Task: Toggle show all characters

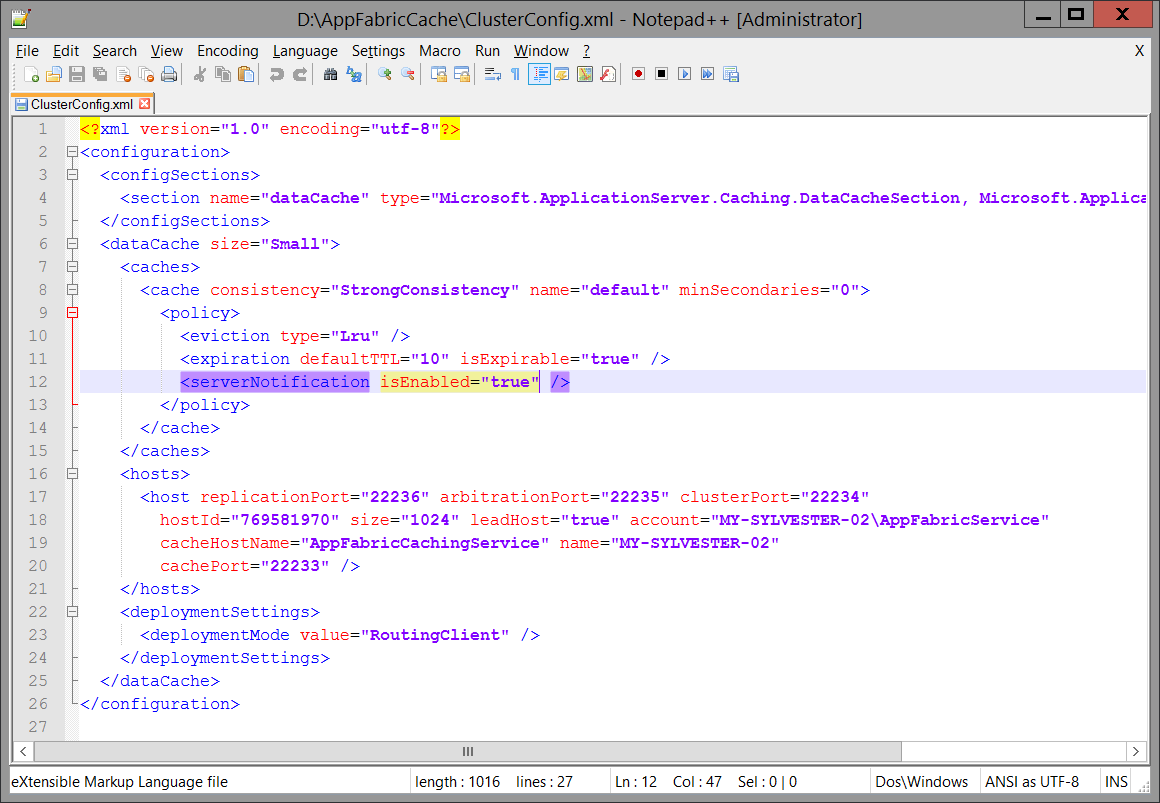Action: pyautogui.click(x=513, y=73)
